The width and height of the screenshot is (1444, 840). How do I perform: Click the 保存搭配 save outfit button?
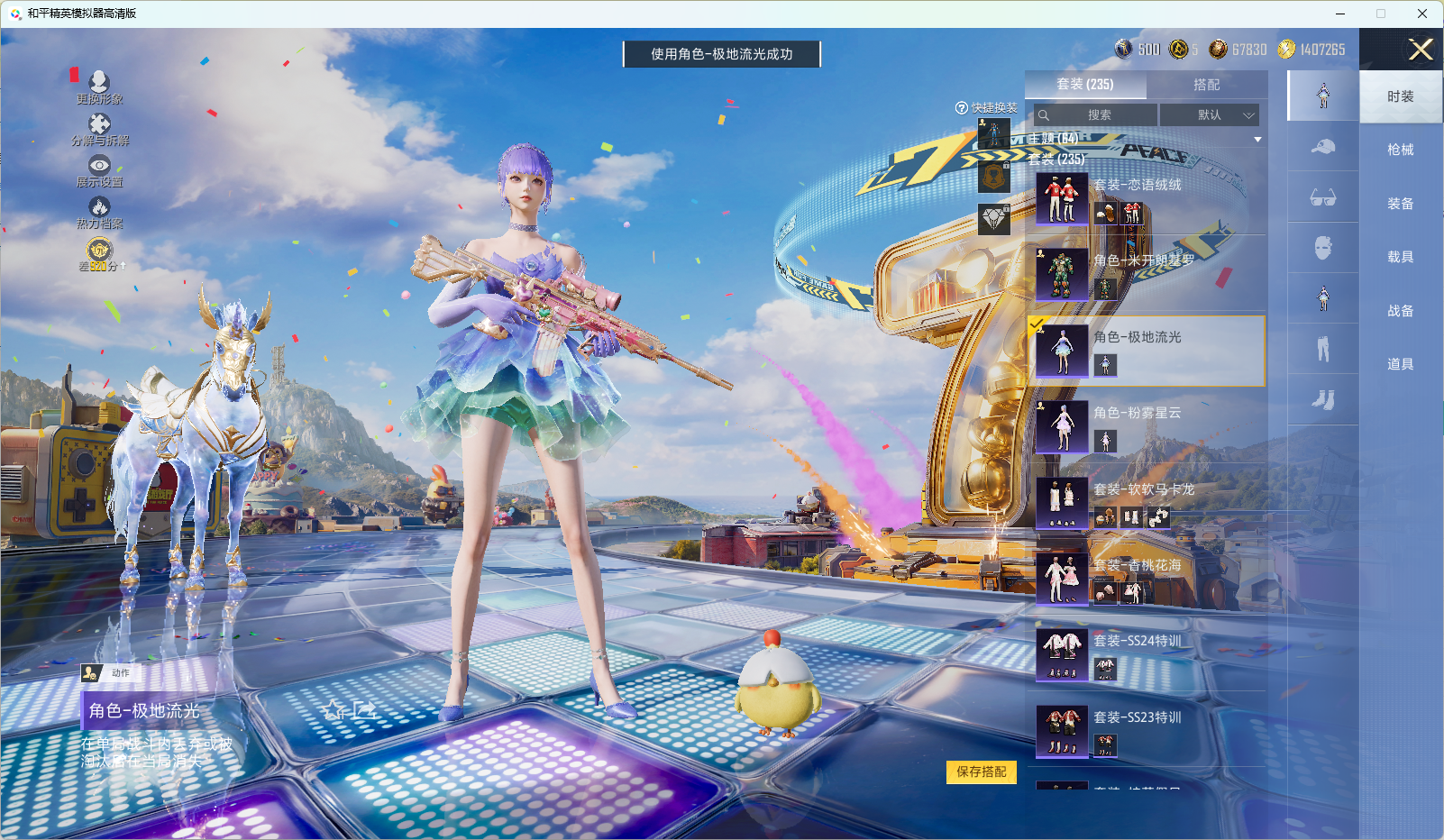point(982,772)
